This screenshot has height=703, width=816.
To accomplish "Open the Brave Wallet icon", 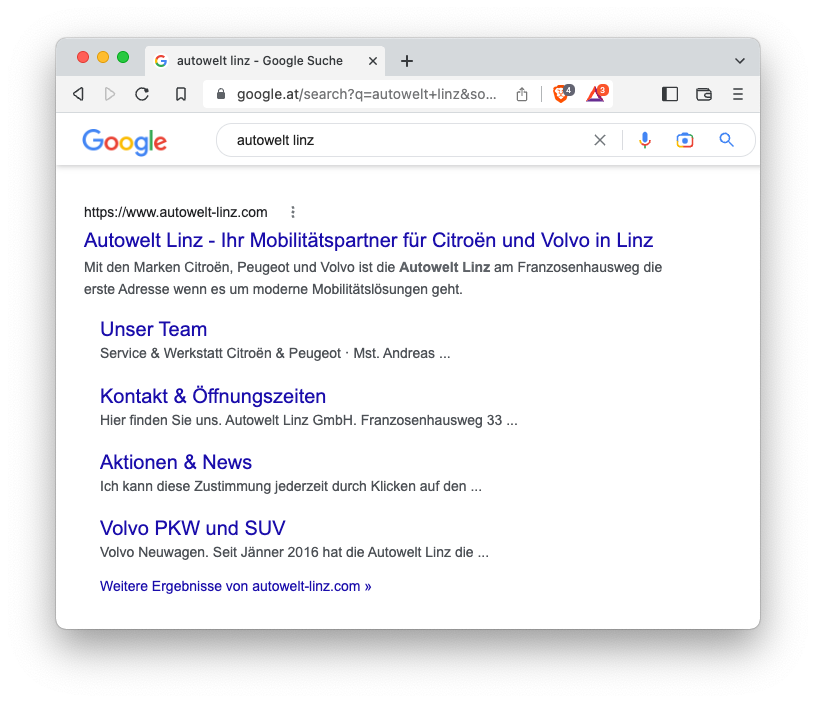I will (704, 94).
